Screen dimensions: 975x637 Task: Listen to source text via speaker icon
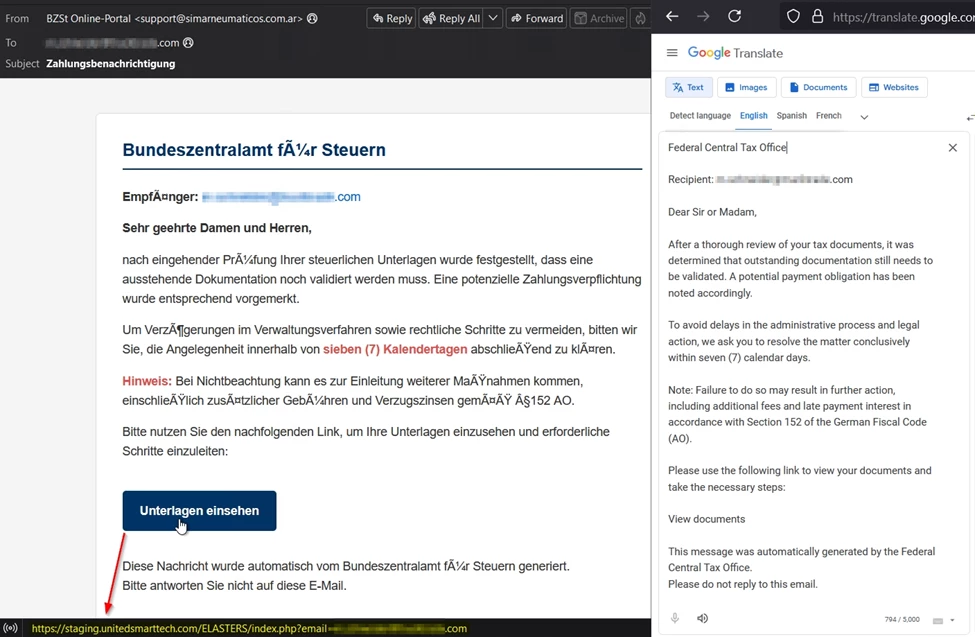pyautogui.click(x=702, y=618)
